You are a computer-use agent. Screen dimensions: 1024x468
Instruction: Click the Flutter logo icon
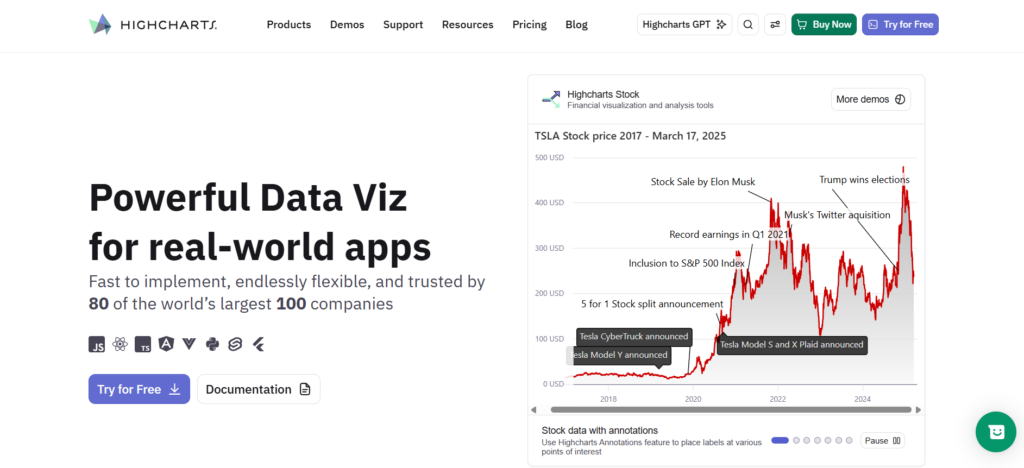pyautogui.click(x=259, y=344)
